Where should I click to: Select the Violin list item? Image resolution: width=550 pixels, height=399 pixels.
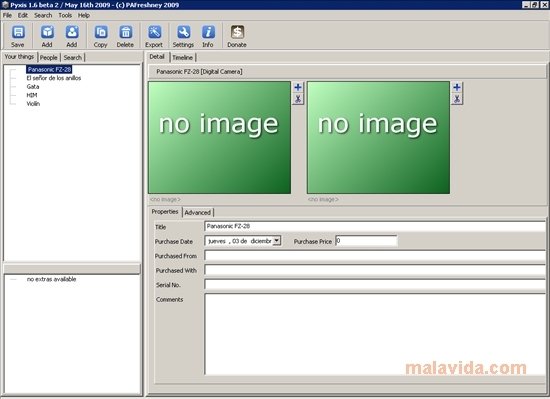33,104
